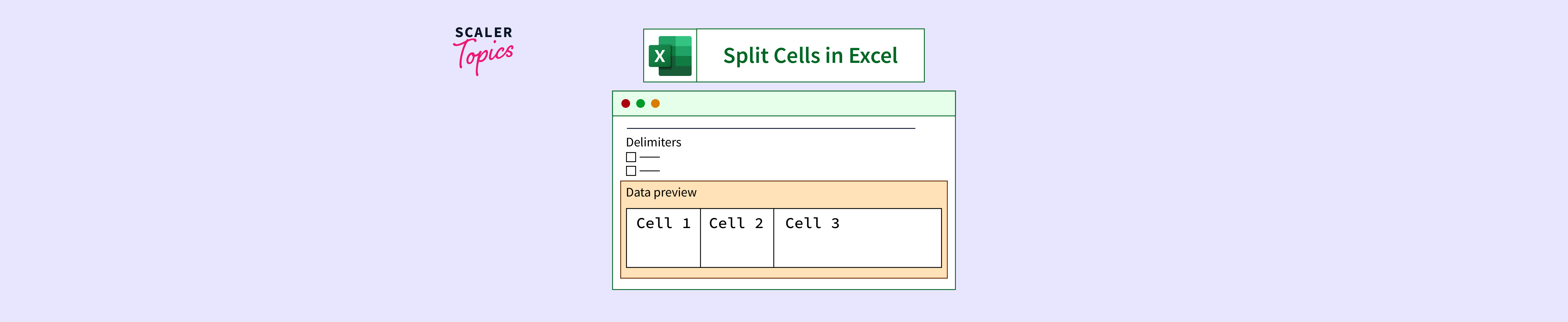Open the Delimiters options list
This screenshot has height=322, width=1568.
[654, 143]
